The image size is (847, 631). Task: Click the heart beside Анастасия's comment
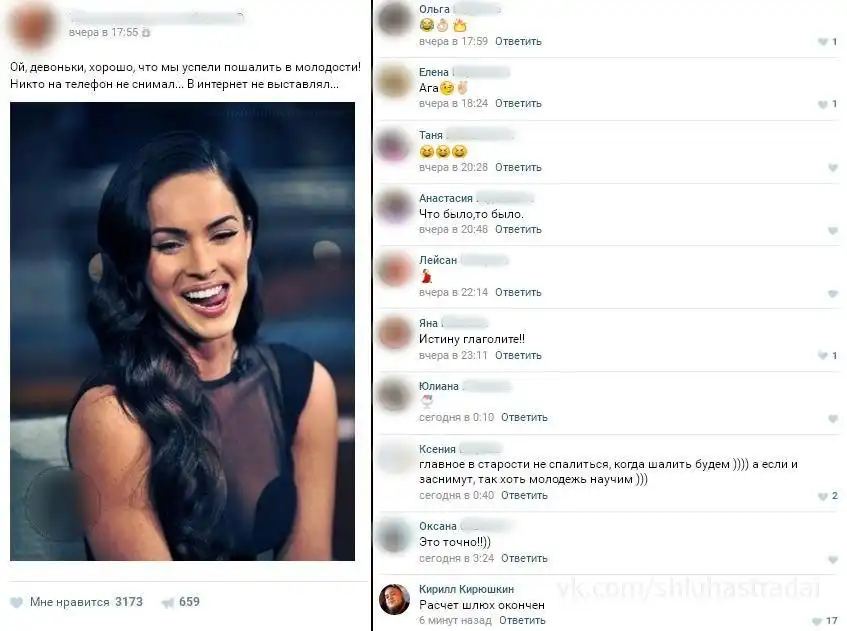(832, 230)
